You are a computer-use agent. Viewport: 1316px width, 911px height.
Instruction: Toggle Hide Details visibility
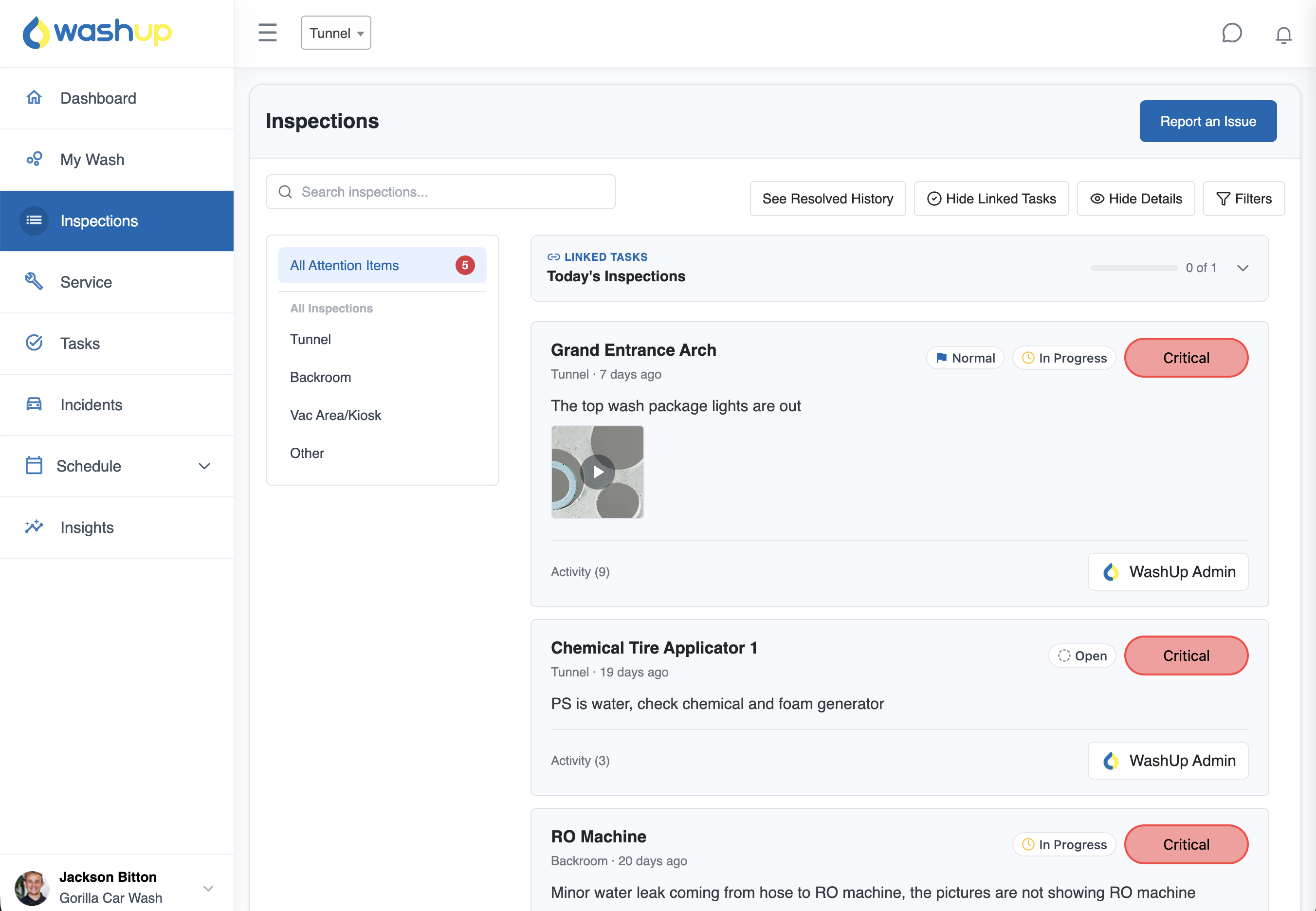click(x=1135, y=199)
